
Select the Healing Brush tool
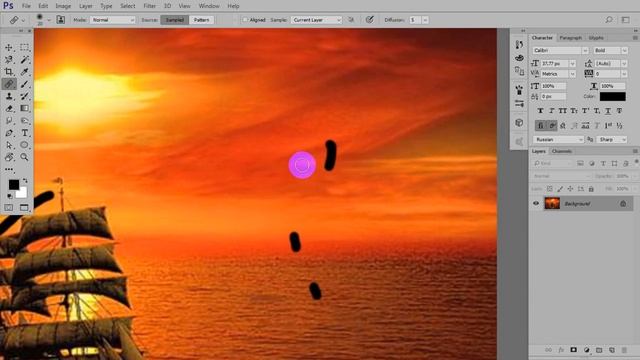pos(9,84)
